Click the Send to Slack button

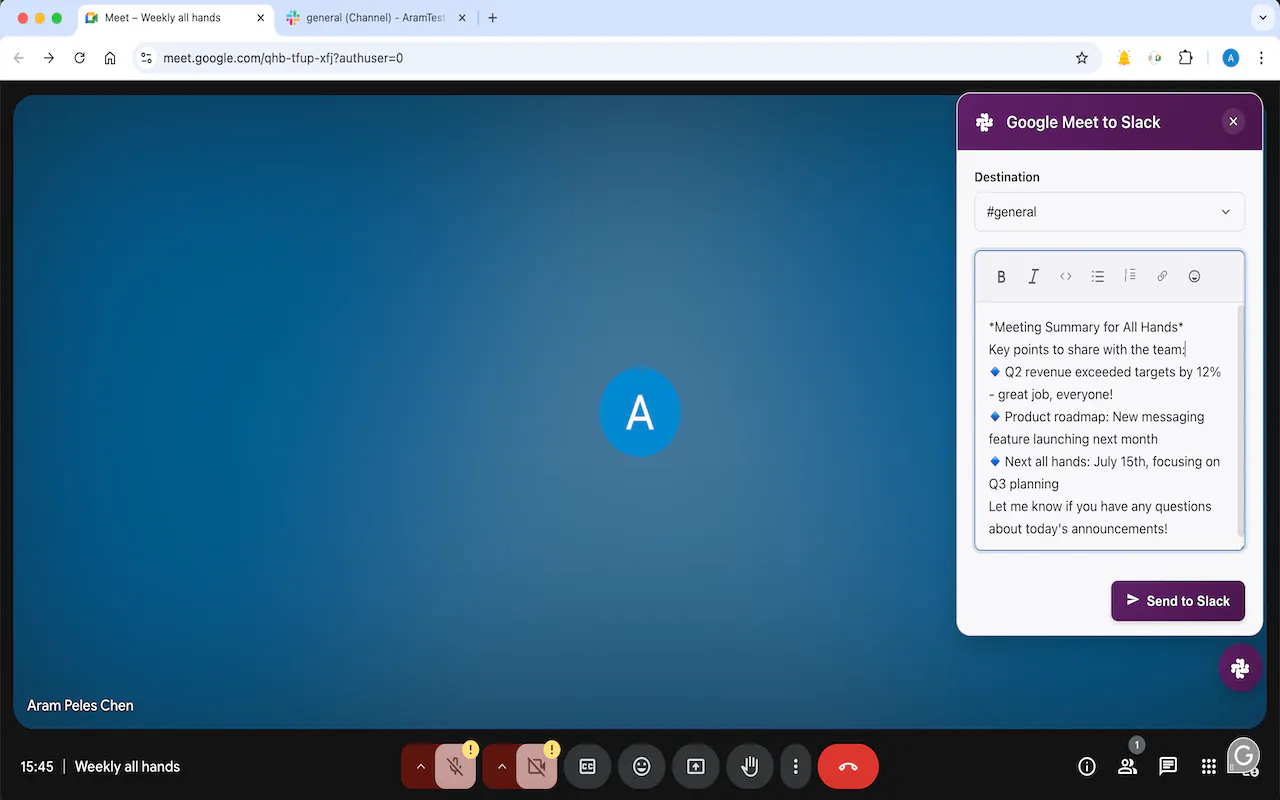tap(1178, 601)
